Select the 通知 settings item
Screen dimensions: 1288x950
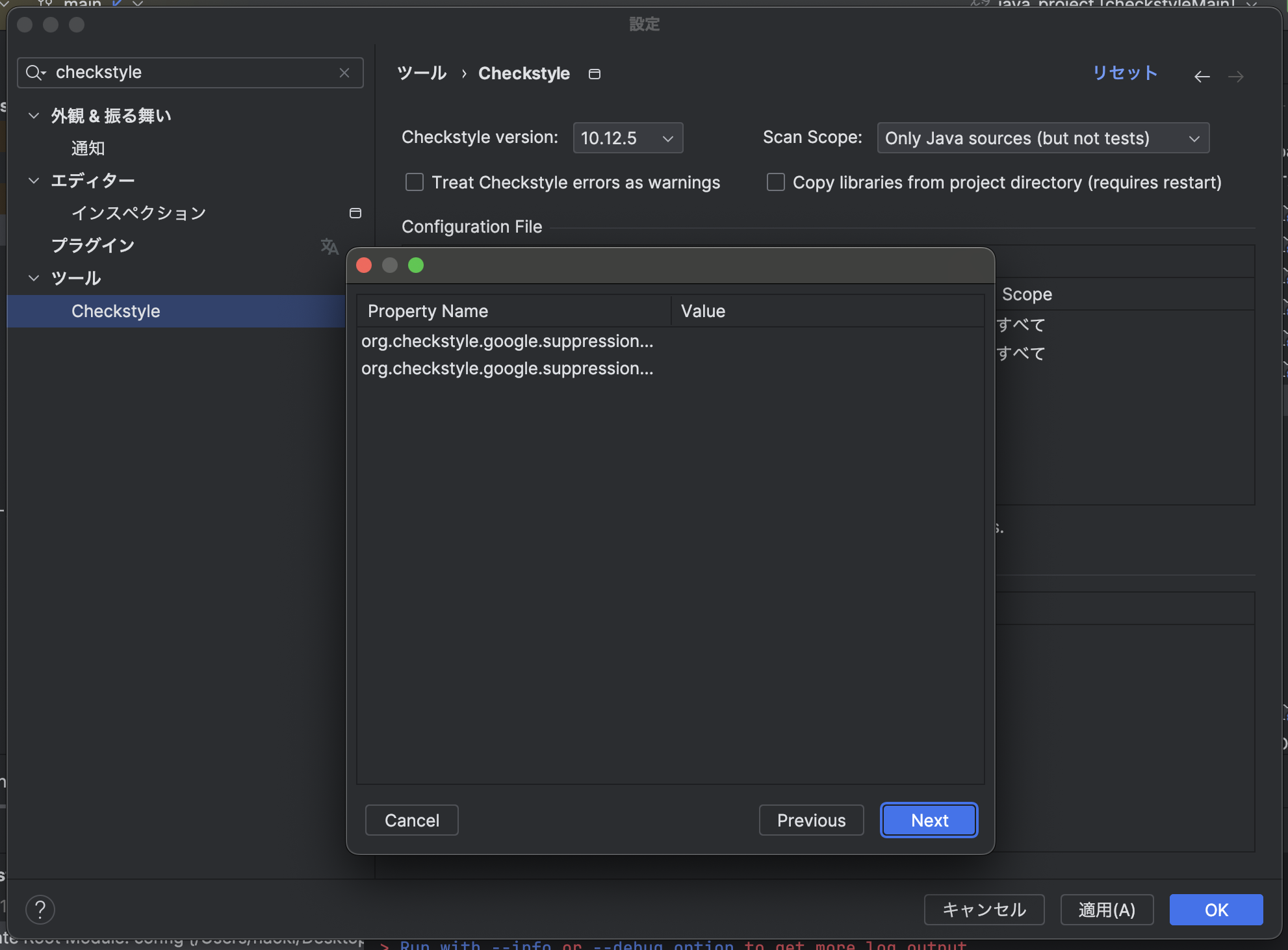point(88,148)
